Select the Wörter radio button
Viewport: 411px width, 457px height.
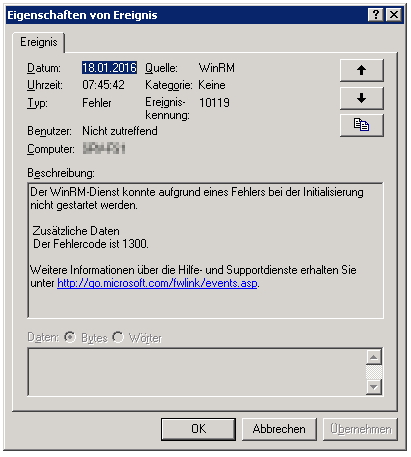coord(118,337)
